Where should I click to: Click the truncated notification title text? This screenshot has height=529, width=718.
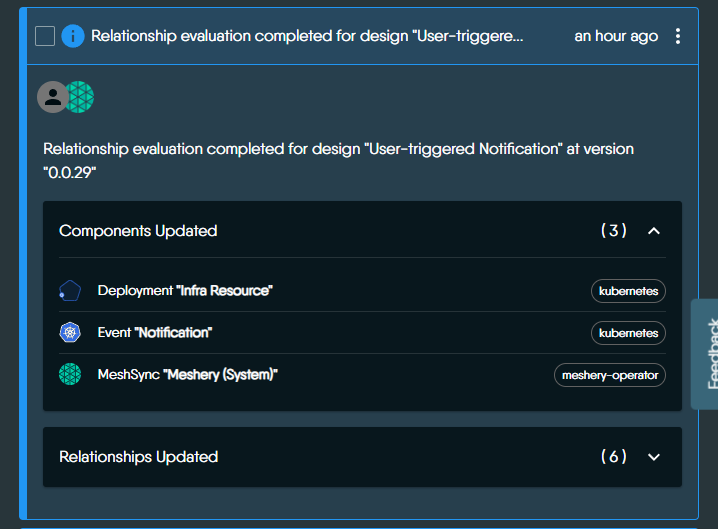[x=307, y=36]
